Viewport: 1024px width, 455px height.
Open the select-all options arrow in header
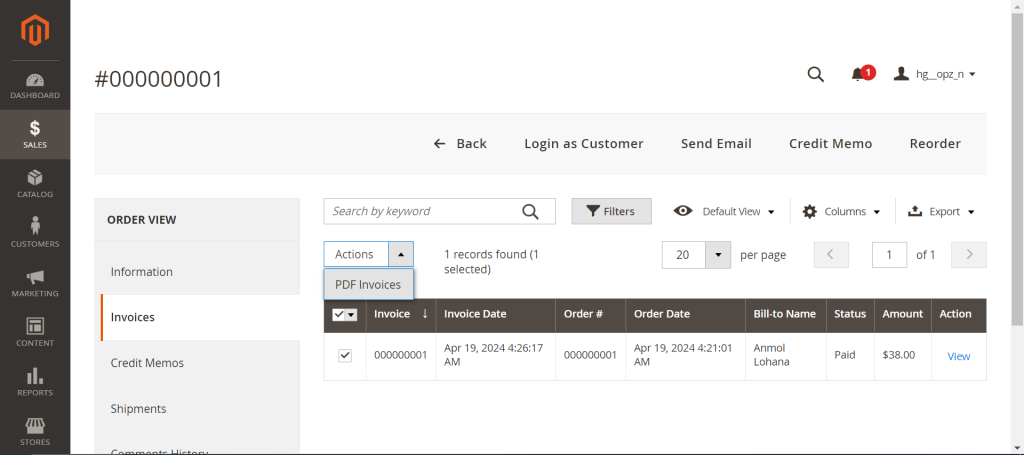pyautogui.click(x=351, y=315)
